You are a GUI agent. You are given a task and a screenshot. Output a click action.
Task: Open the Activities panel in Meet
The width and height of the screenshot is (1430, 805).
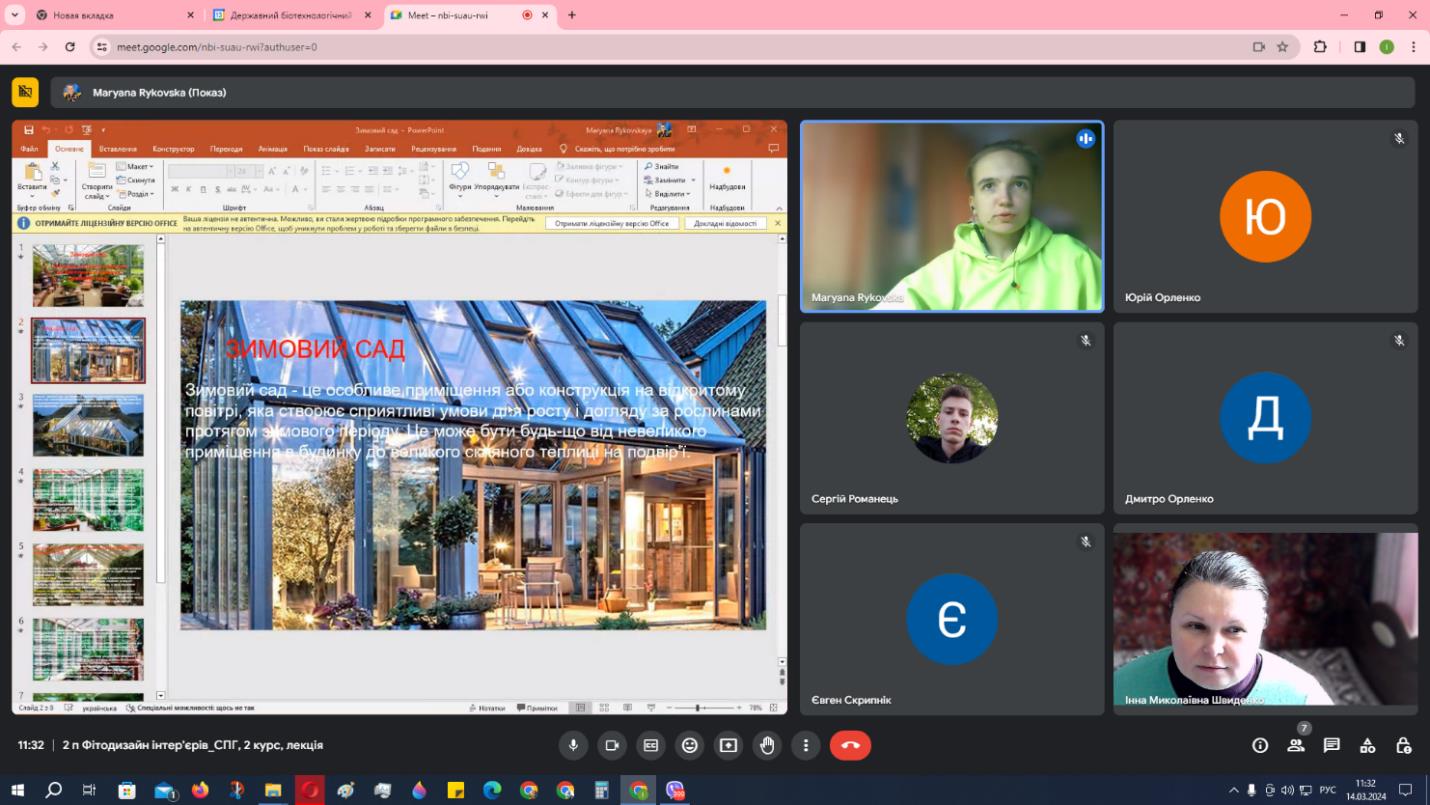click(1367, 745)
